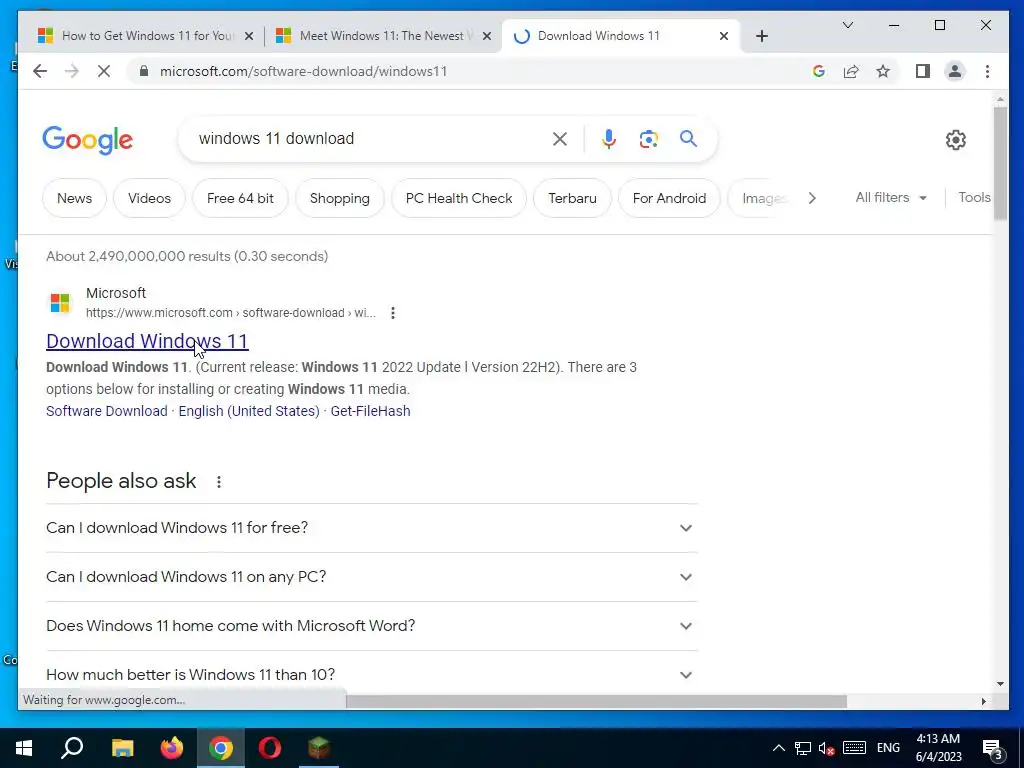Viewport: 1024px width, 768px height.
Task: Open the Tools option
Action: coord(974,197)
